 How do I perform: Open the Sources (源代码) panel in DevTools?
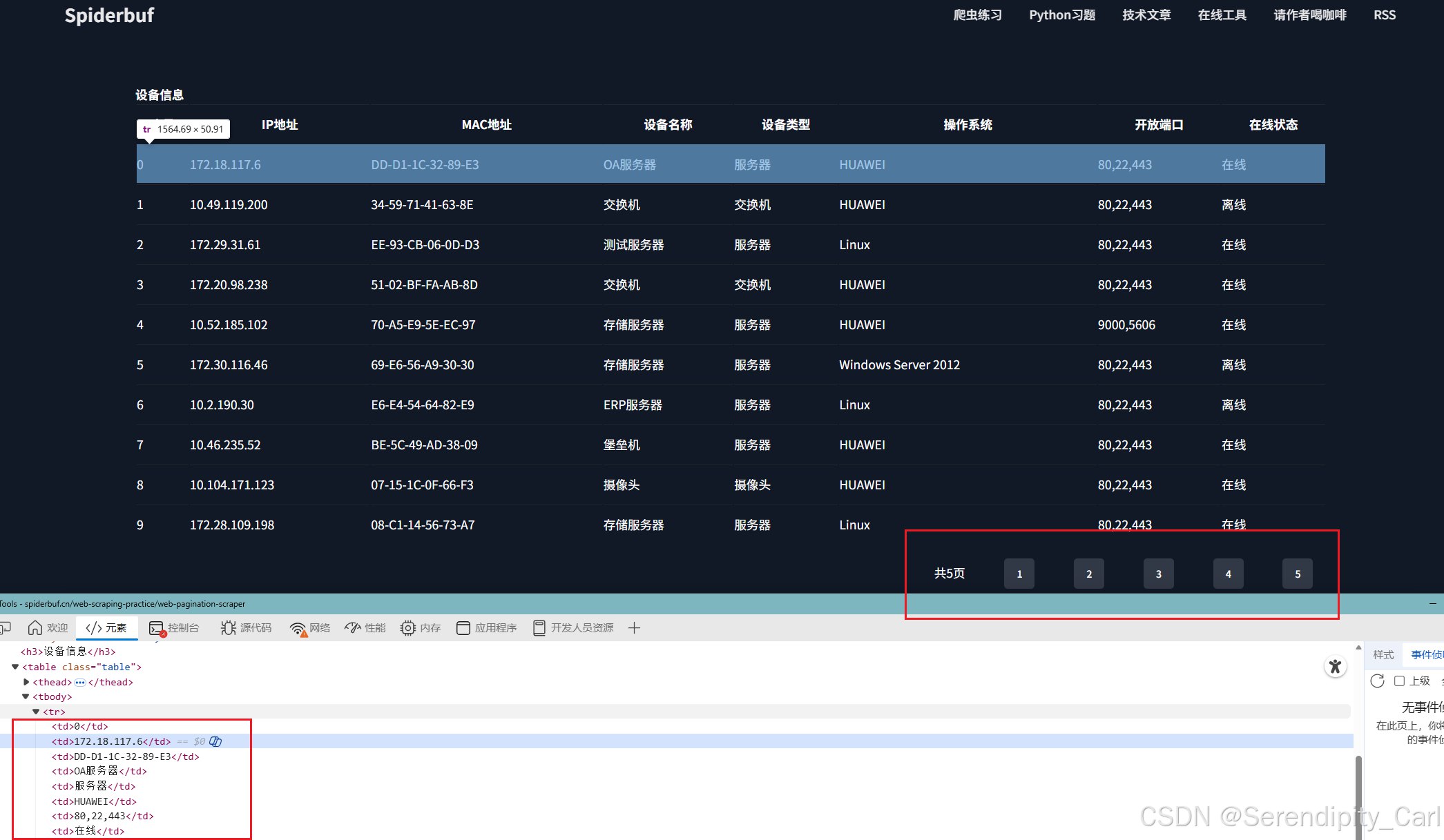246,627
